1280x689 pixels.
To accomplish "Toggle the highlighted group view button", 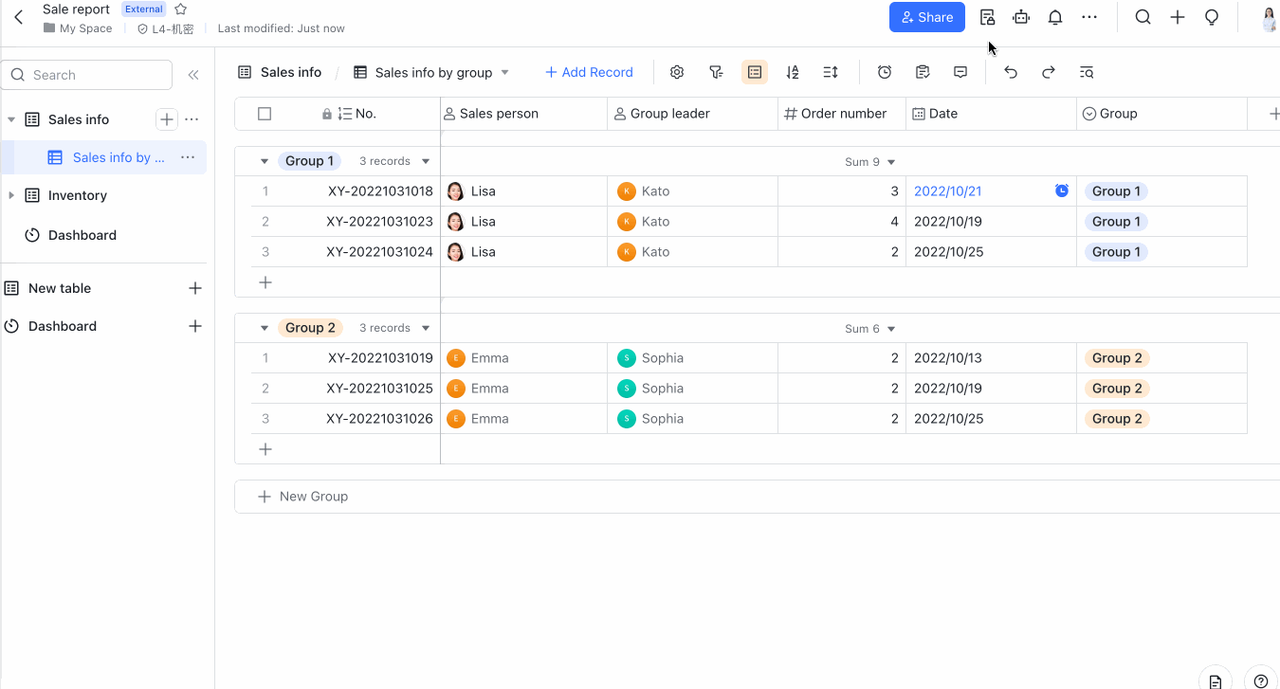I will coord(754,72).
